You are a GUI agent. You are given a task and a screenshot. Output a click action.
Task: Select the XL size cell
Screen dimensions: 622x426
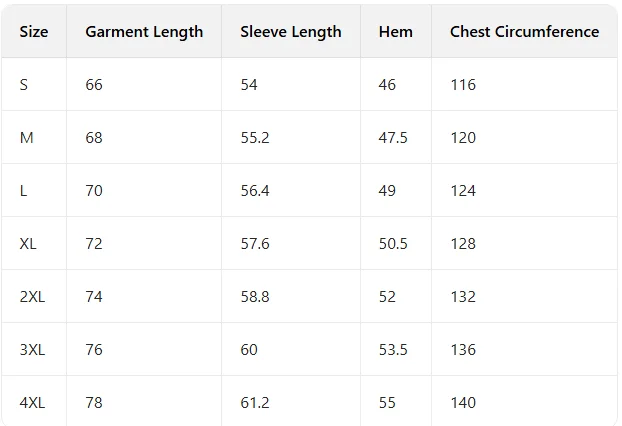point(28,244)
